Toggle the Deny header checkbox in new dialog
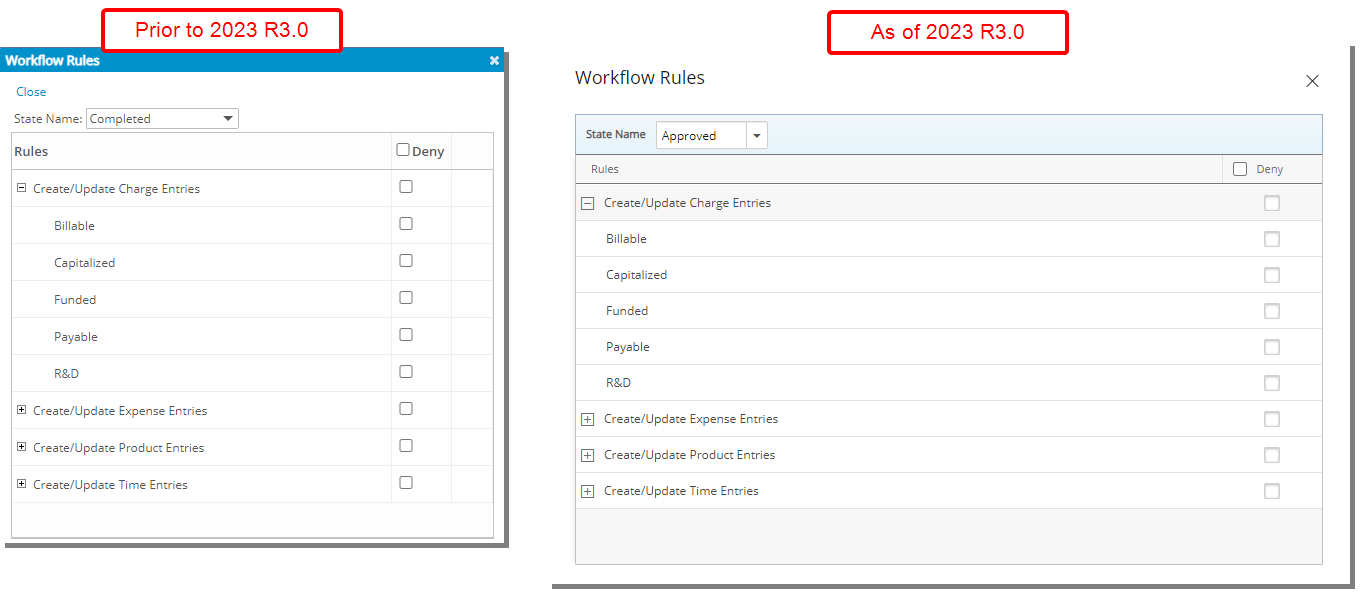This screenshot has width=1360, height=594. (x=1240, y=169)
